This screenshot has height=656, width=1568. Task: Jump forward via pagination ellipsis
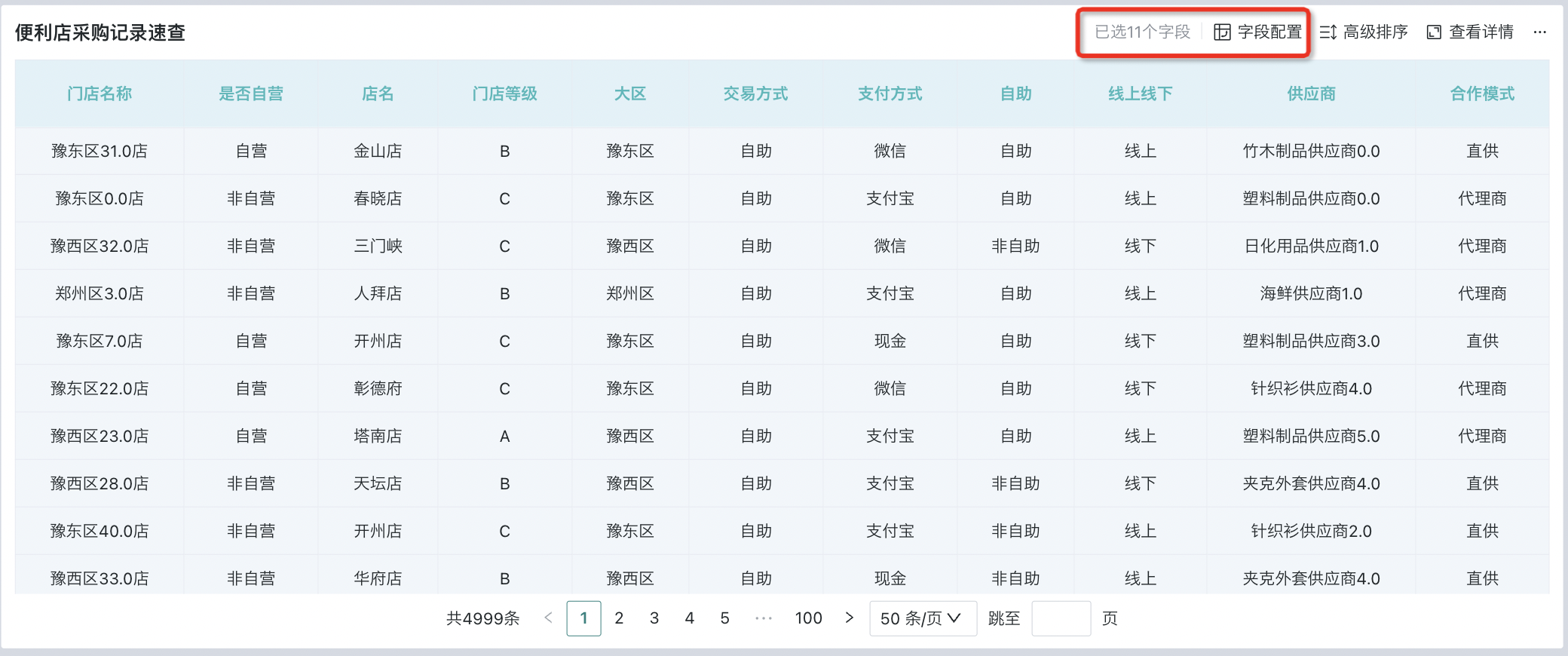pyautogui.click(x=764, y=618)
